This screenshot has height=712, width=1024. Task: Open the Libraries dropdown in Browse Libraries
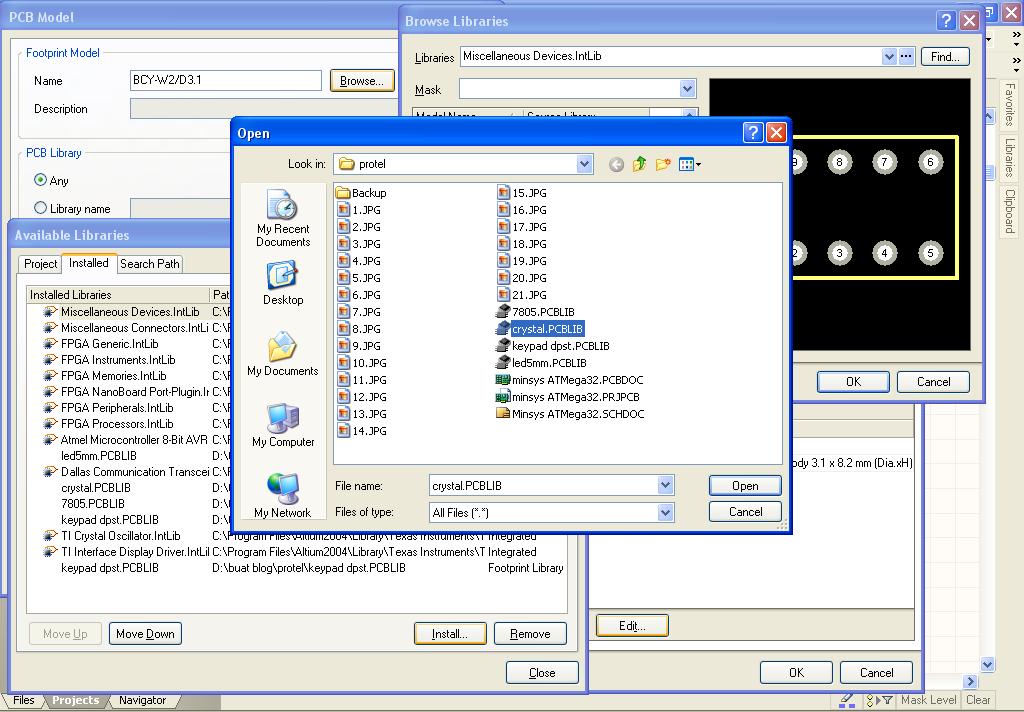[x=889, y=57]
